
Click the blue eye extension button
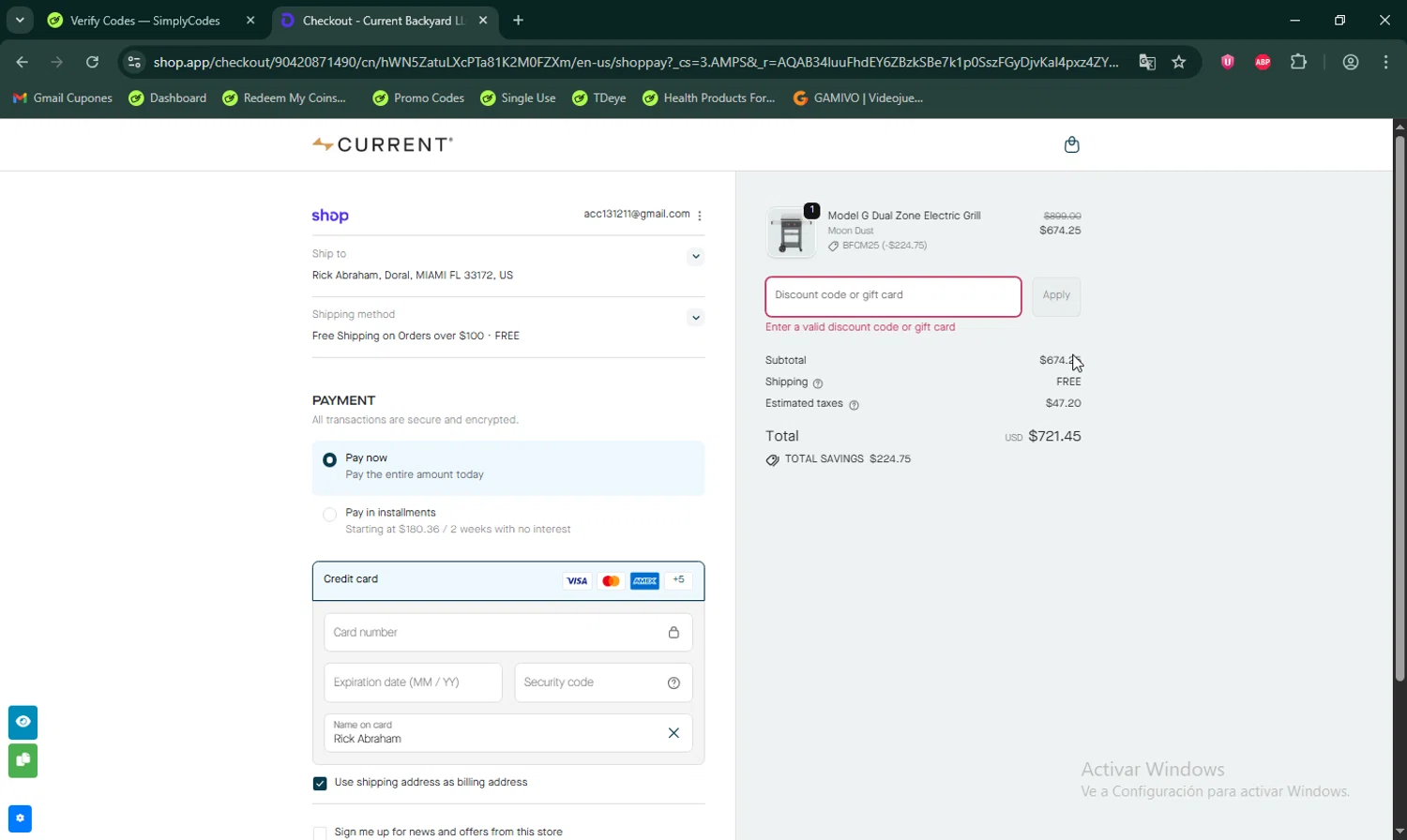click(x=23, y=722)
